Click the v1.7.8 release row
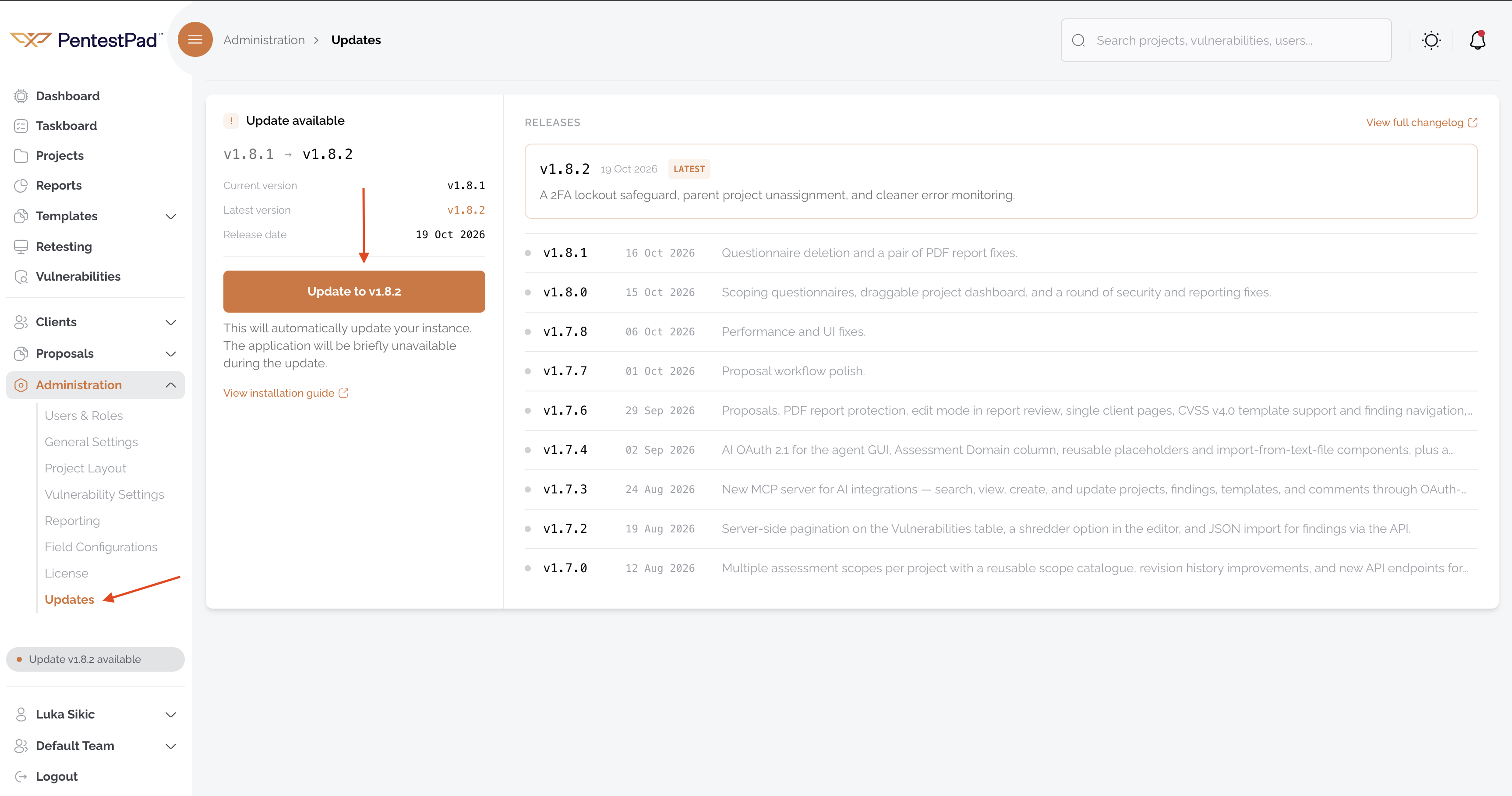 (1001, 332)
